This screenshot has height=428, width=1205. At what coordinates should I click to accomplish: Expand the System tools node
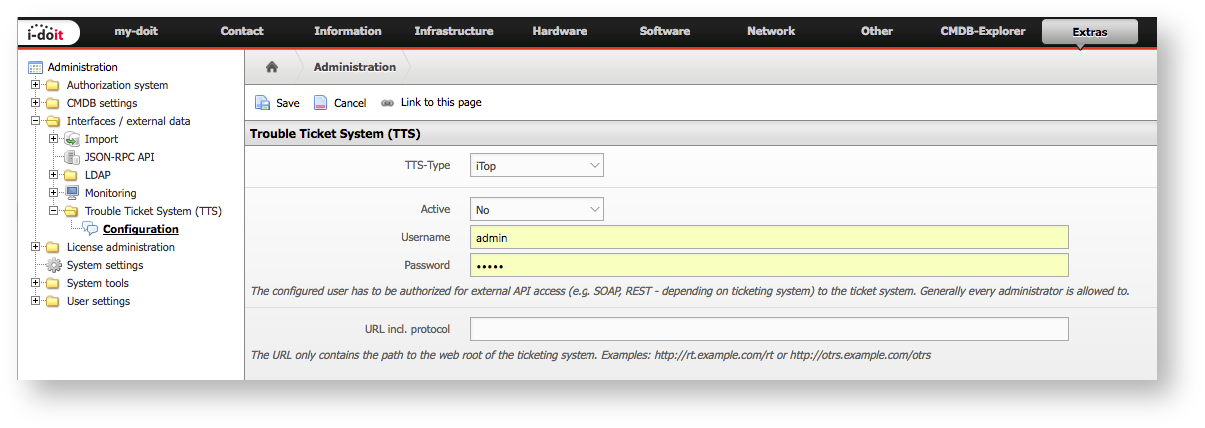36,283
